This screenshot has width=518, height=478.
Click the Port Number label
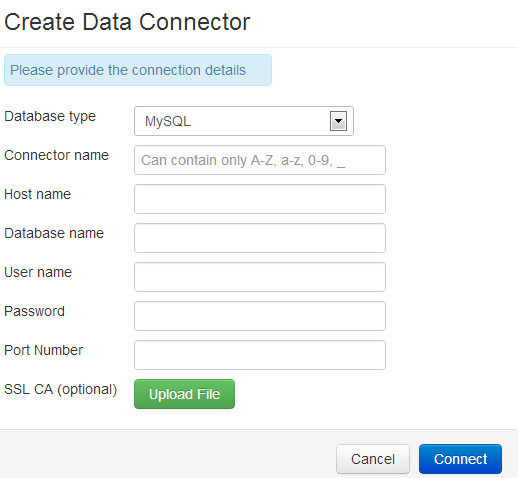pos(43,350)
